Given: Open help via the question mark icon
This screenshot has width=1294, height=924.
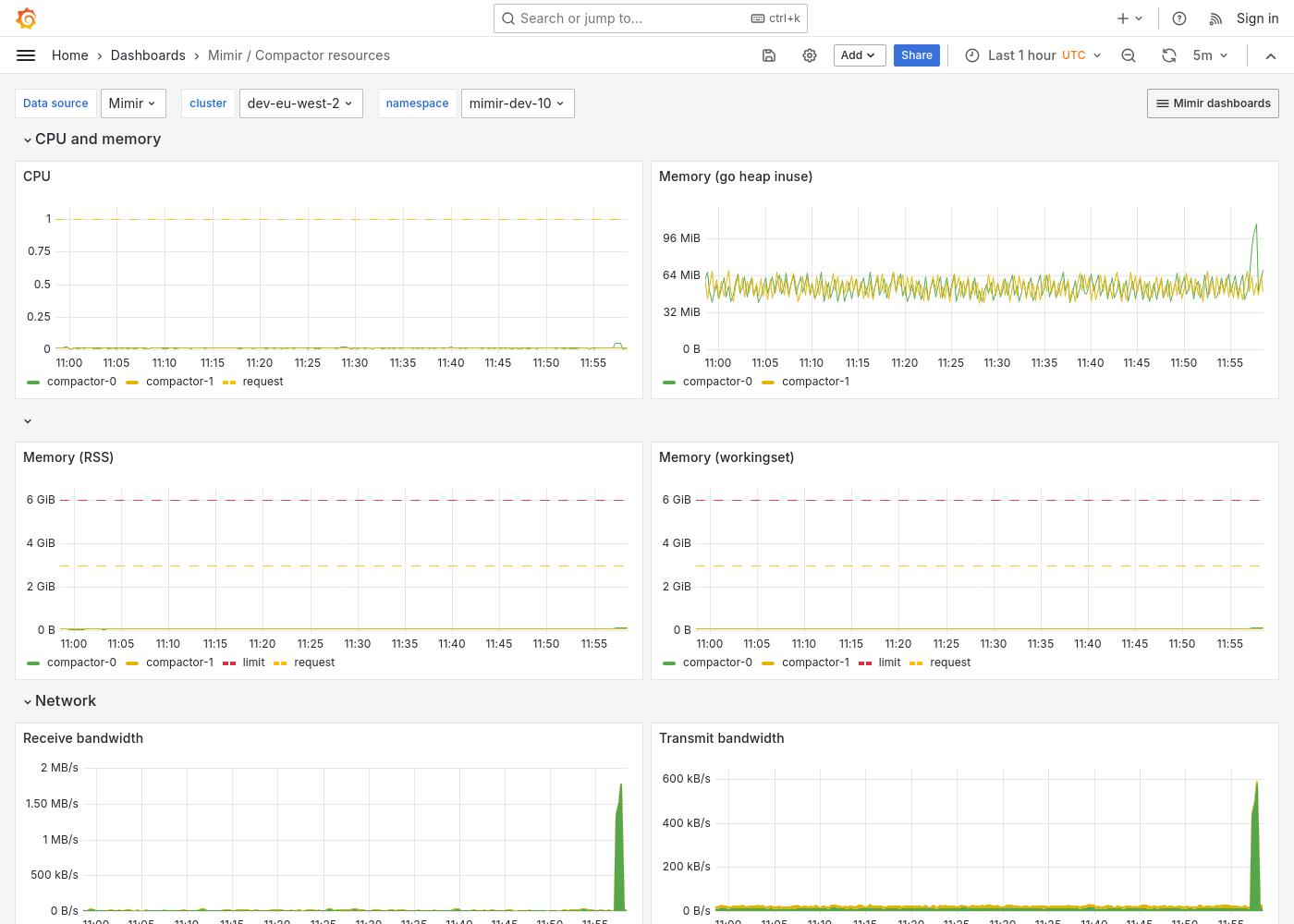Looking at the screenshot, I should pos(1178,18).
